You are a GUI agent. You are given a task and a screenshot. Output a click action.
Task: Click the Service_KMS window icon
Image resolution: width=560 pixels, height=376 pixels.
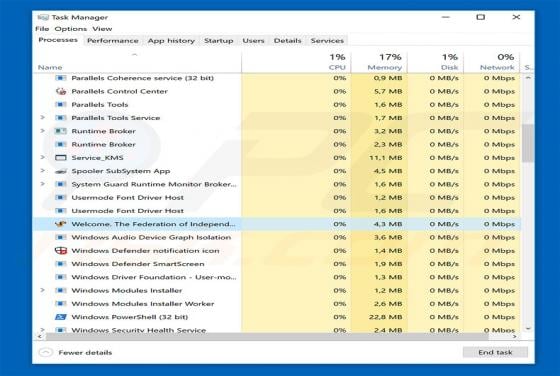60,157
